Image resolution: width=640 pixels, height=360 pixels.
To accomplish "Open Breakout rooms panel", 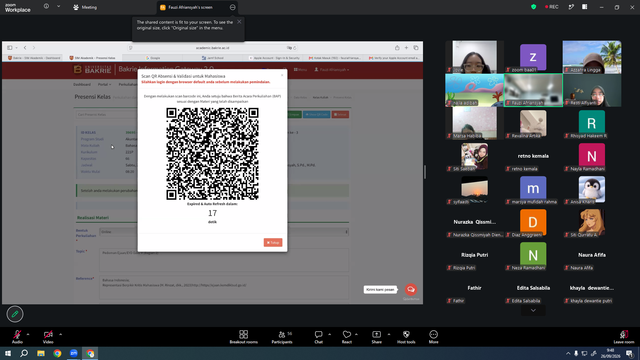I will pos(244,337).
